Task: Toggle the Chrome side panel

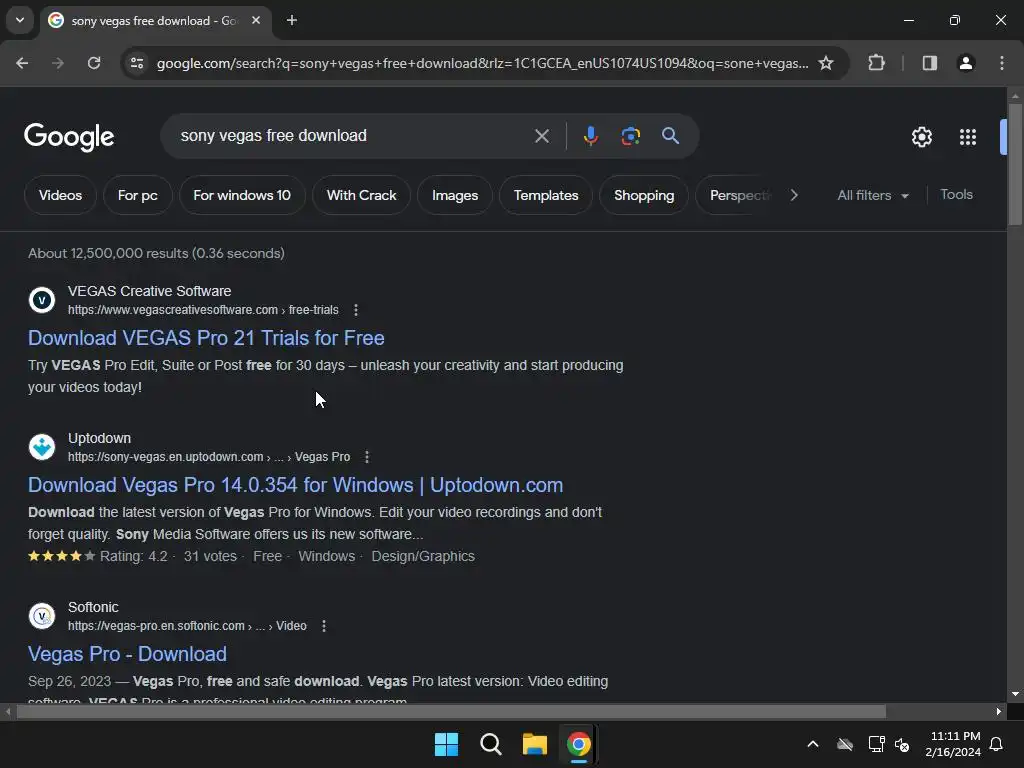Action: pos(929,63)
